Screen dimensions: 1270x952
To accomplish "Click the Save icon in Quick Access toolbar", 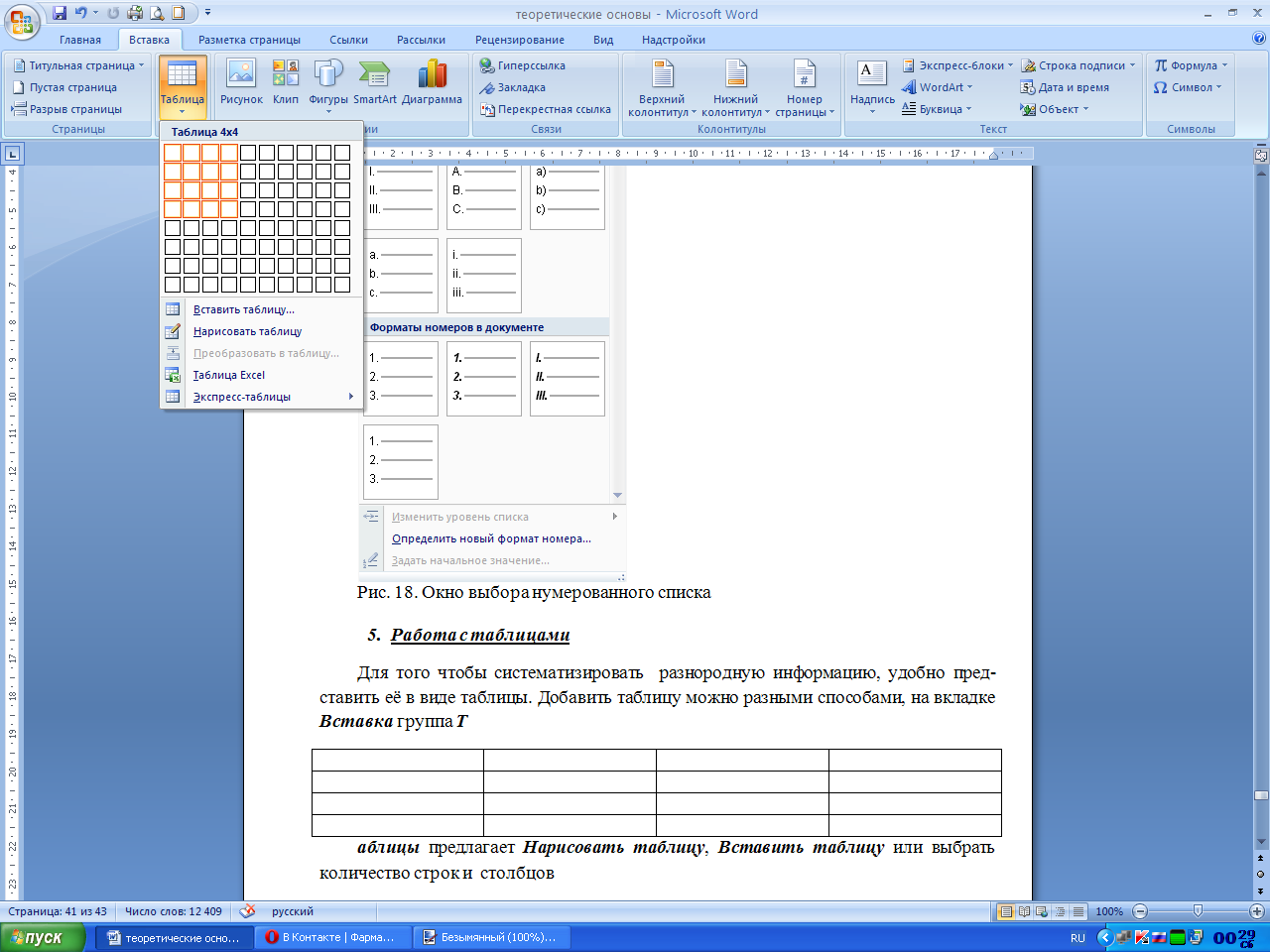I will pyautogui.click(x=60, y=13).
